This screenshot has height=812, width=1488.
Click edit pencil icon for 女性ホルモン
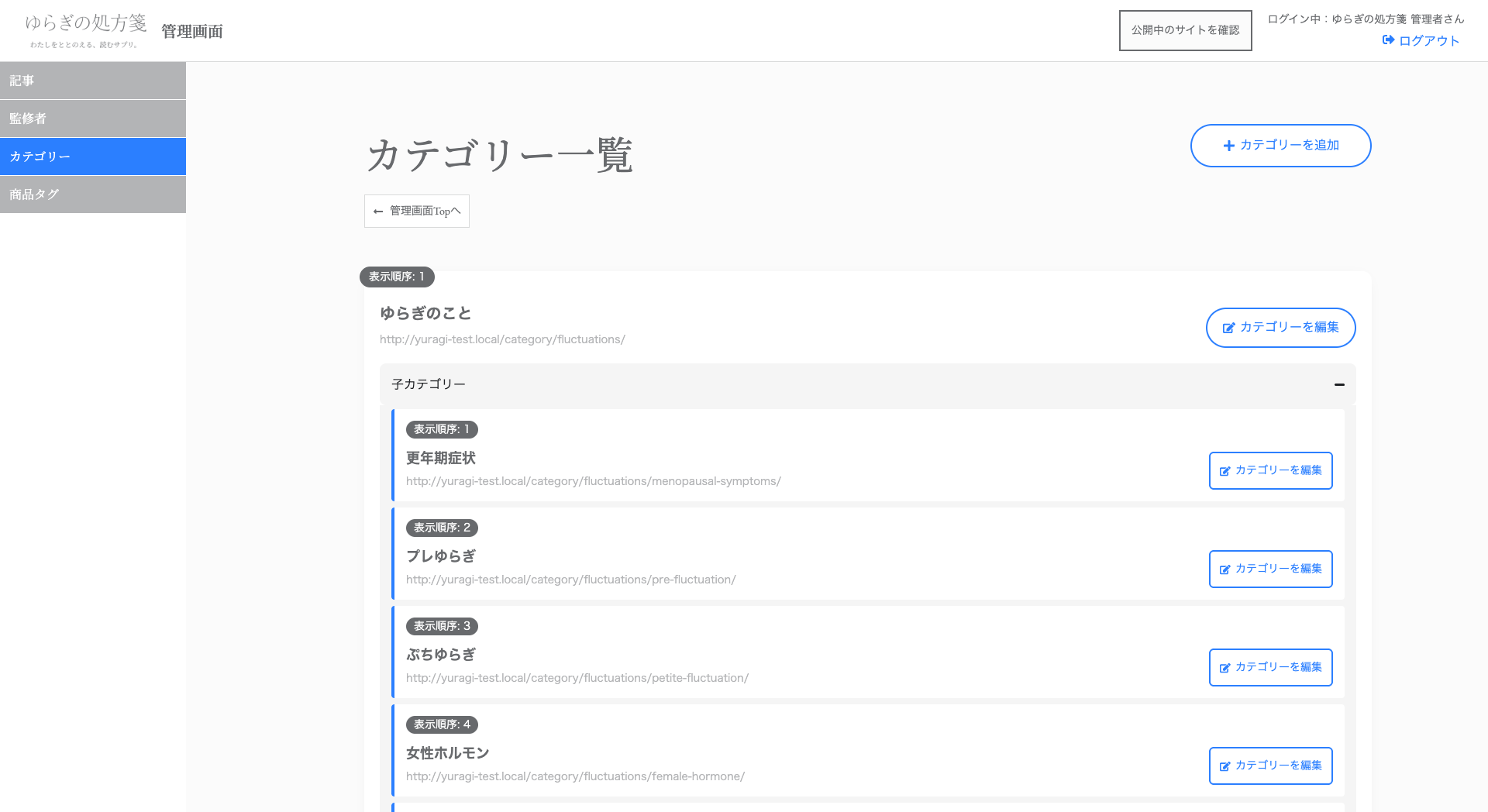pyautogui.click(x=1224, y=766)
